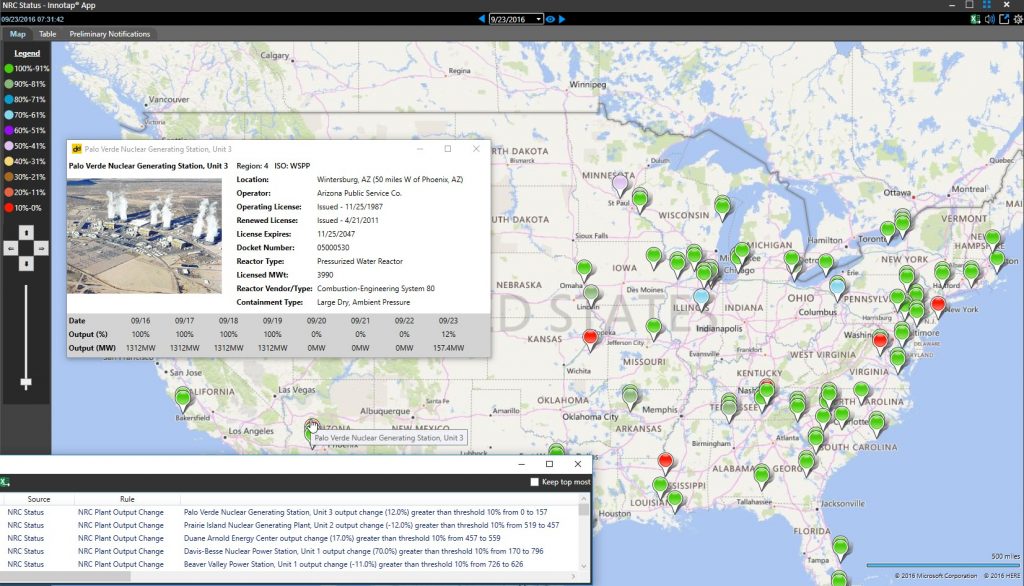This screenshot has height=586, width=1024.
Task: Switch to the Map tab
Action: pos(17,34)
